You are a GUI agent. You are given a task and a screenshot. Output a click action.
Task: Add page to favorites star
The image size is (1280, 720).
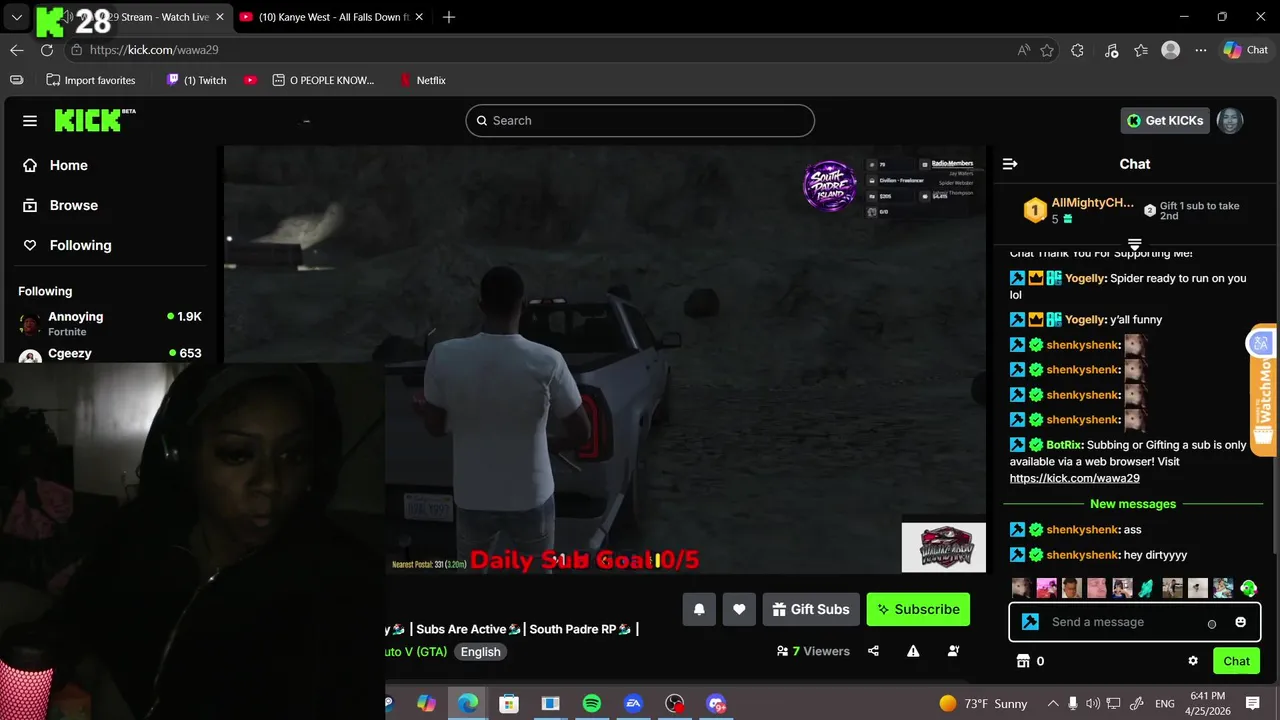pos(1047,50)
